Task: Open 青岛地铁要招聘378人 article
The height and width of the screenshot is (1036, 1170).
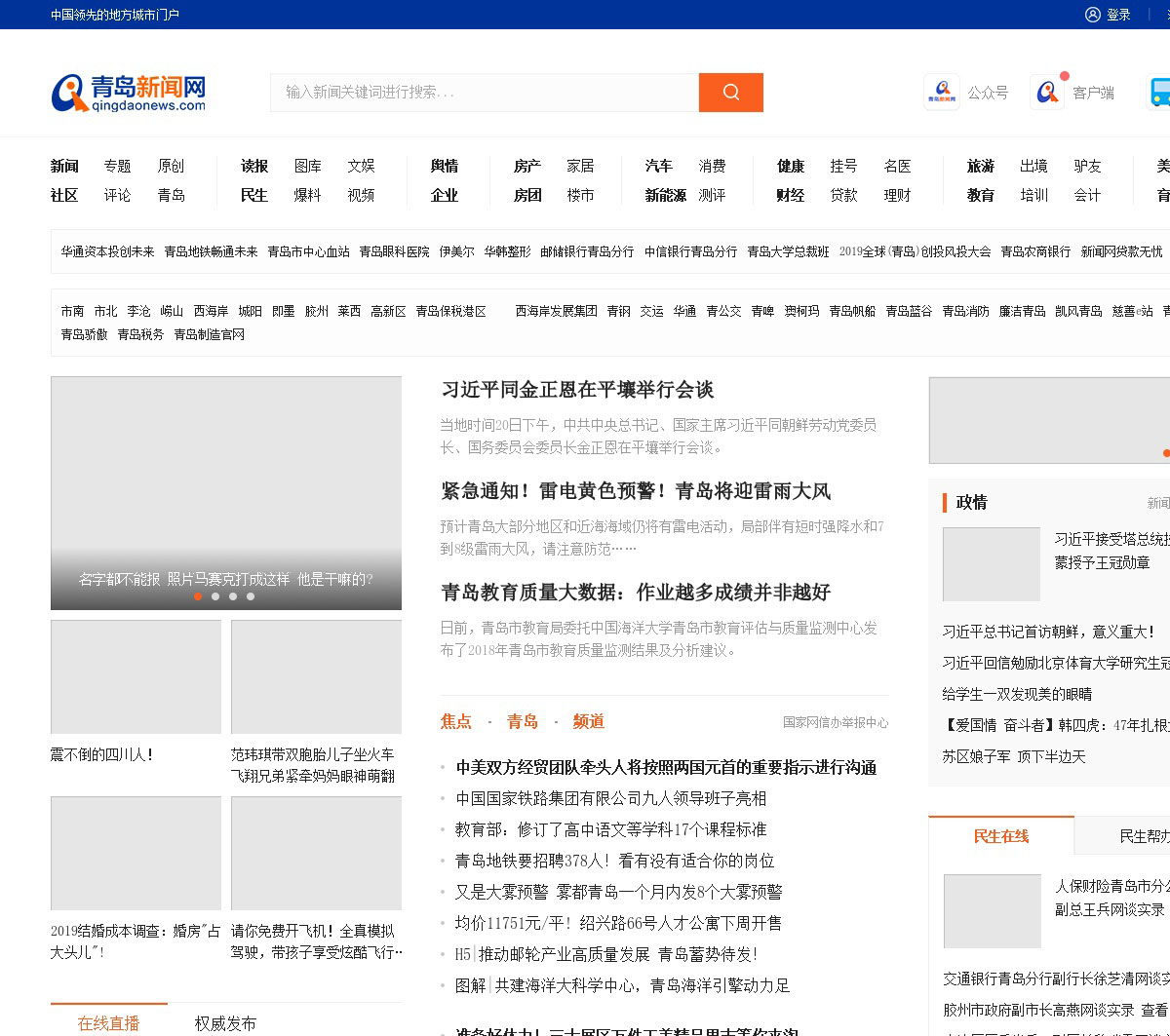Action: point(615,861)
